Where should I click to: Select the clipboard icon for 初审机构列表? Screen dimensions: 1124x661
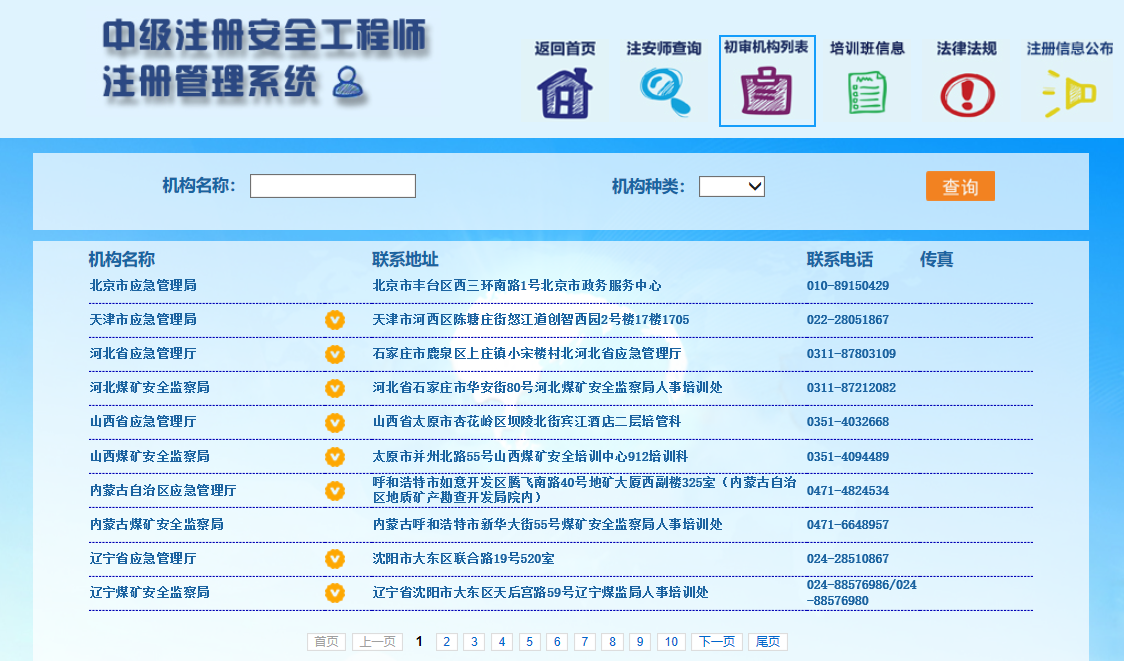766,92
